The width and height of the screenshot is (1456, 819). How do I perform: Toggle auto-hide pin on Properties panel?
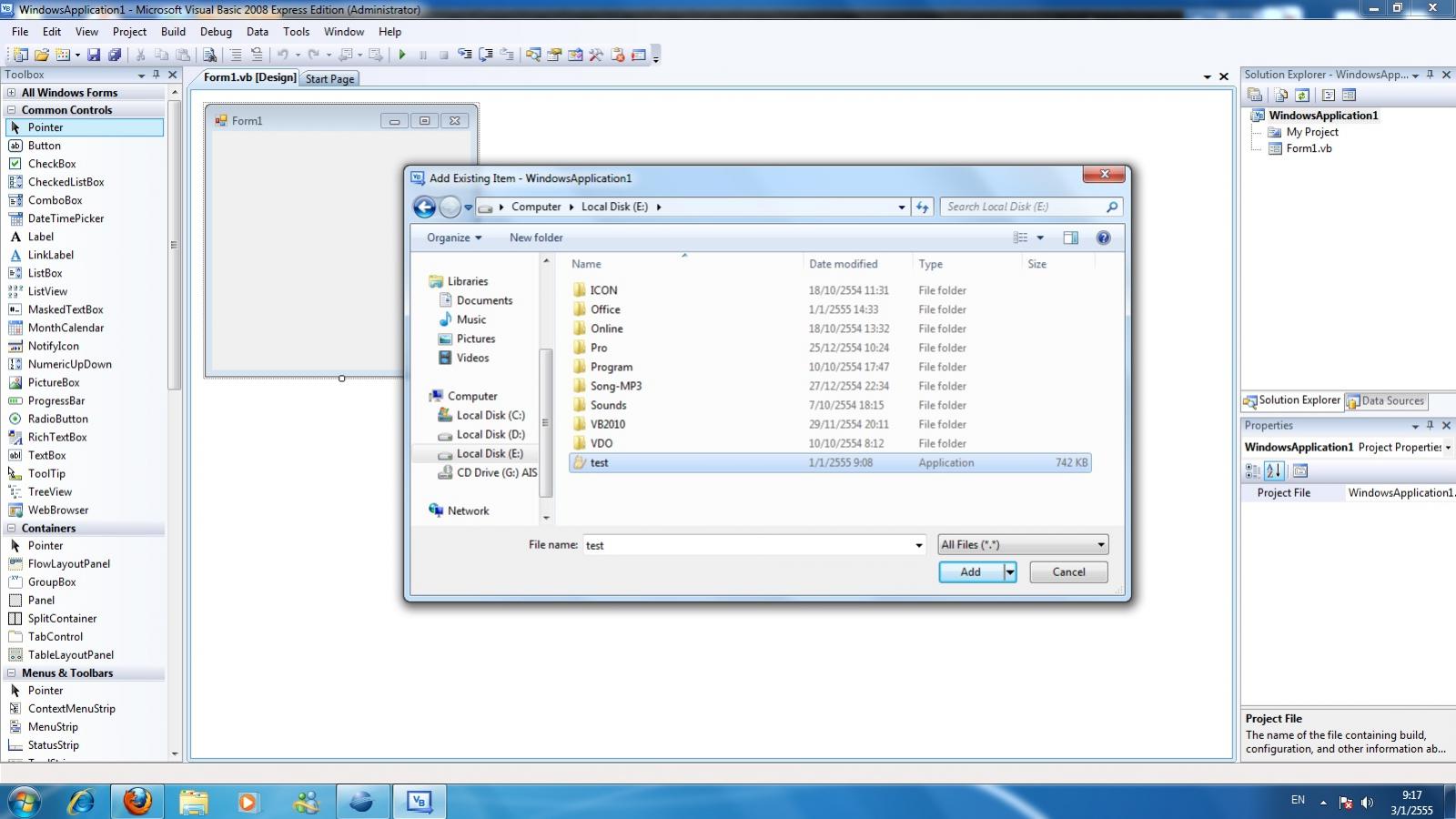[1431, 425]
